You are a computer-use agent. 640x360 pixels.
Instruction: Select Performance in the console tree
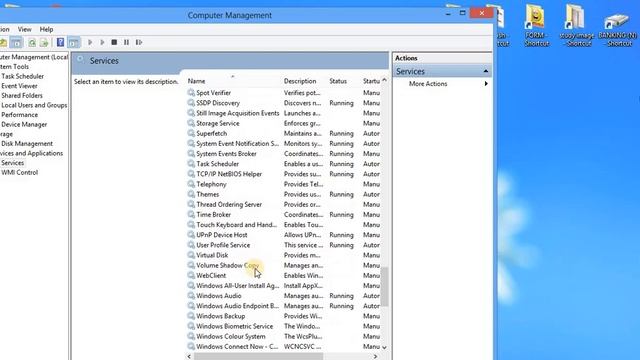click(x=19, y=115)
